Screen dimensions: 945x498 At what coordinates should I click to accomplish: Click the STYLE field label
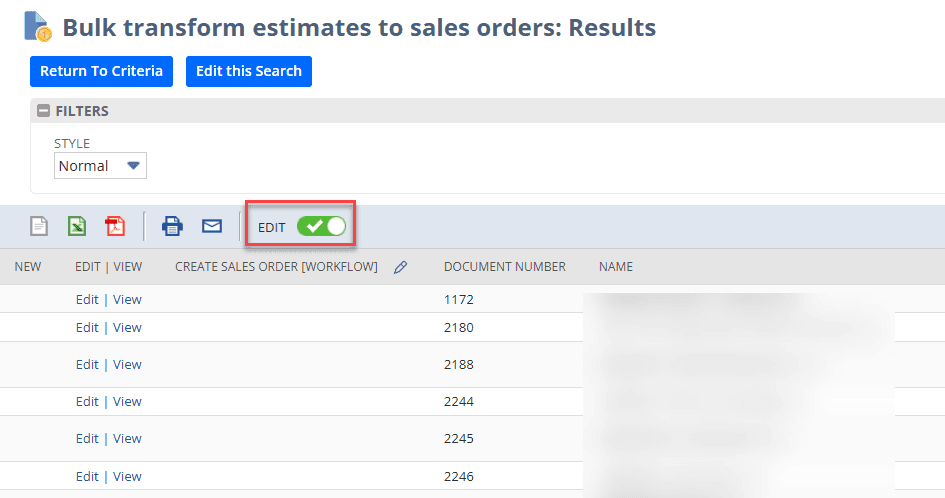click(x=72, y=143)
